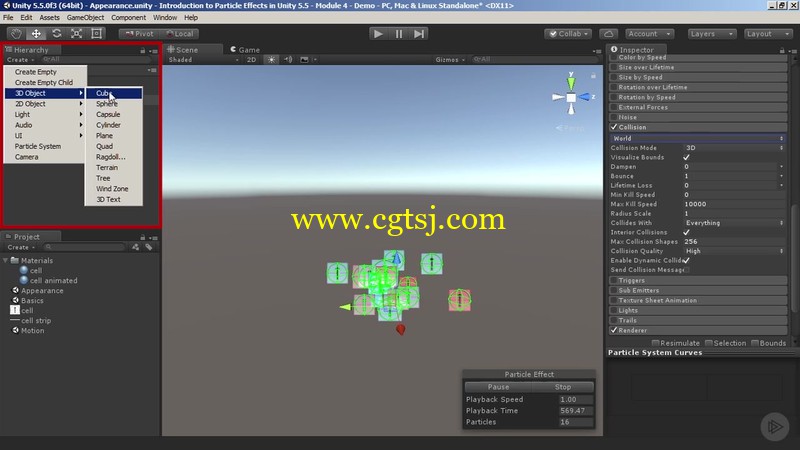Open the cloud services icon
This screenshot has height=450, width=800.
[x=608, y=34]
